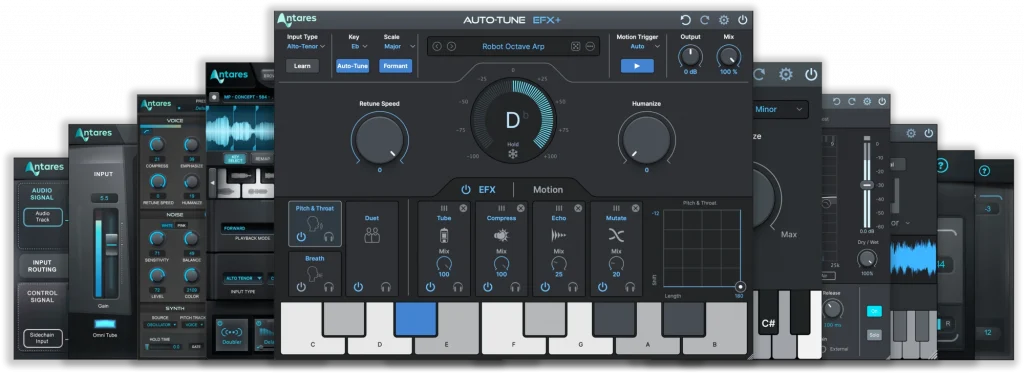Toggle the Mutate power button
Image resolution: width=1024 pixels, height=373 pixels.
(x=602, y=287)
